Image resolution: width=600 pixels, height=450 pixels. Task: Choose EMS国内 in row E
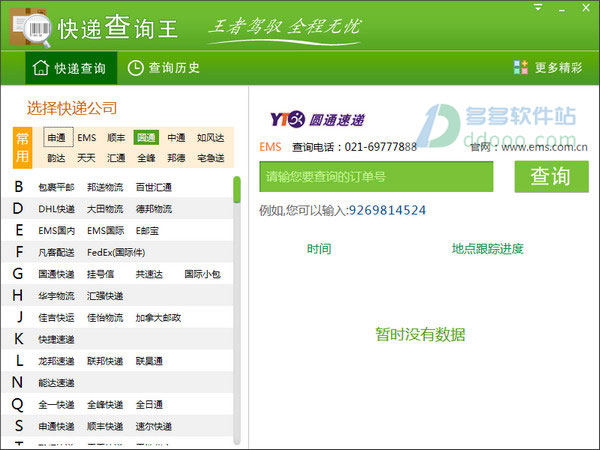(x=57, y=231)
